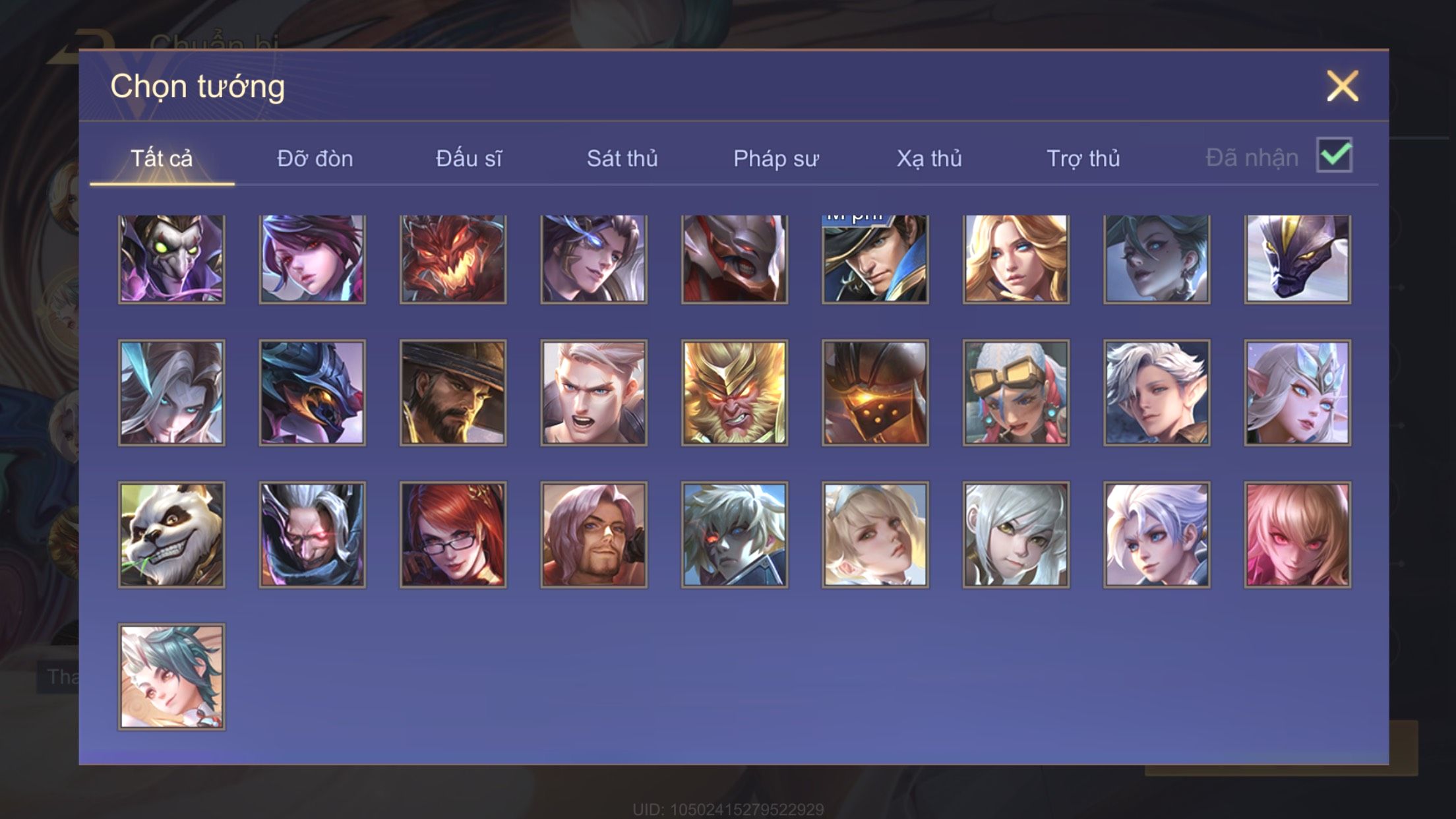Pick the red-haired hero with glasses
1456x819 pixels.
(x=453, y=535)
